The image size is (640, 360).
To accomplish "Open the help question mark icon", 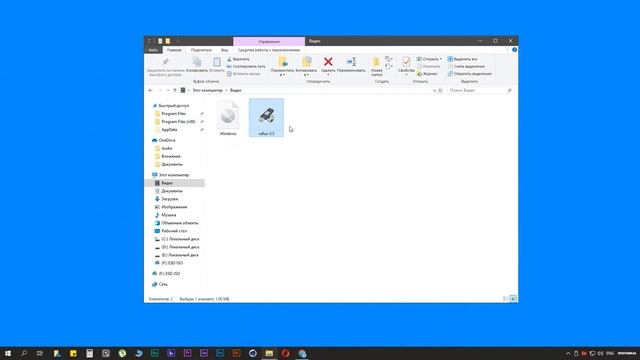I will click(x=514, y=50).
